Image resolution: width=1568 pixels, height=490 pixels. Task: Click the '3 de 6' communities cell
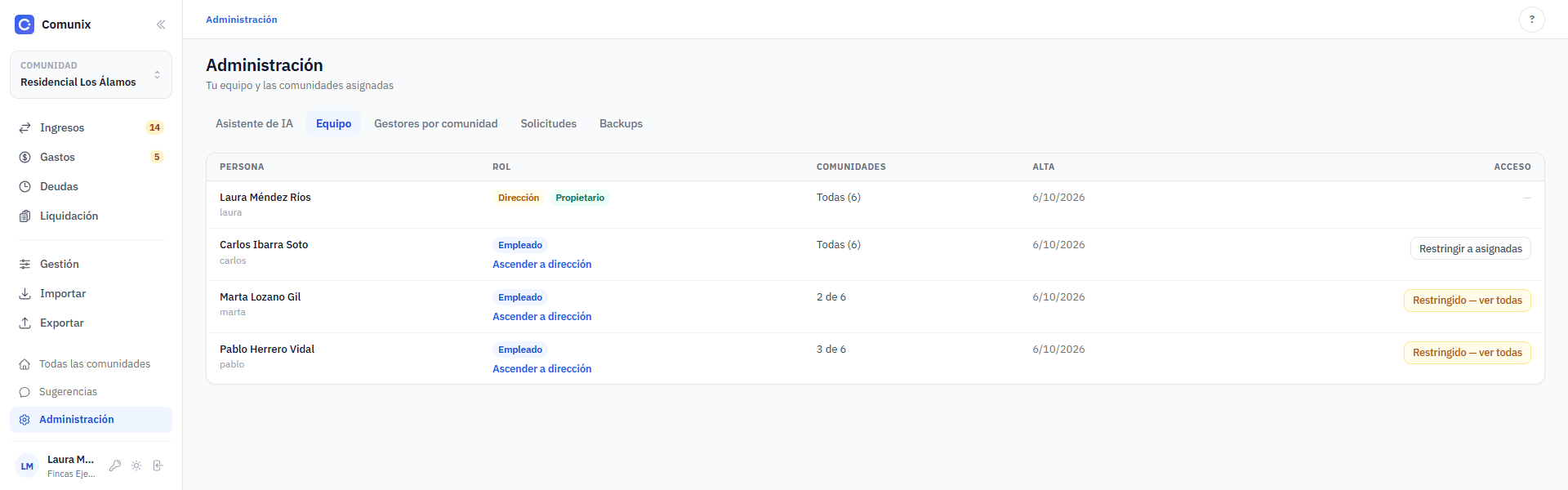pyautogui.click(x=831, y=350)
